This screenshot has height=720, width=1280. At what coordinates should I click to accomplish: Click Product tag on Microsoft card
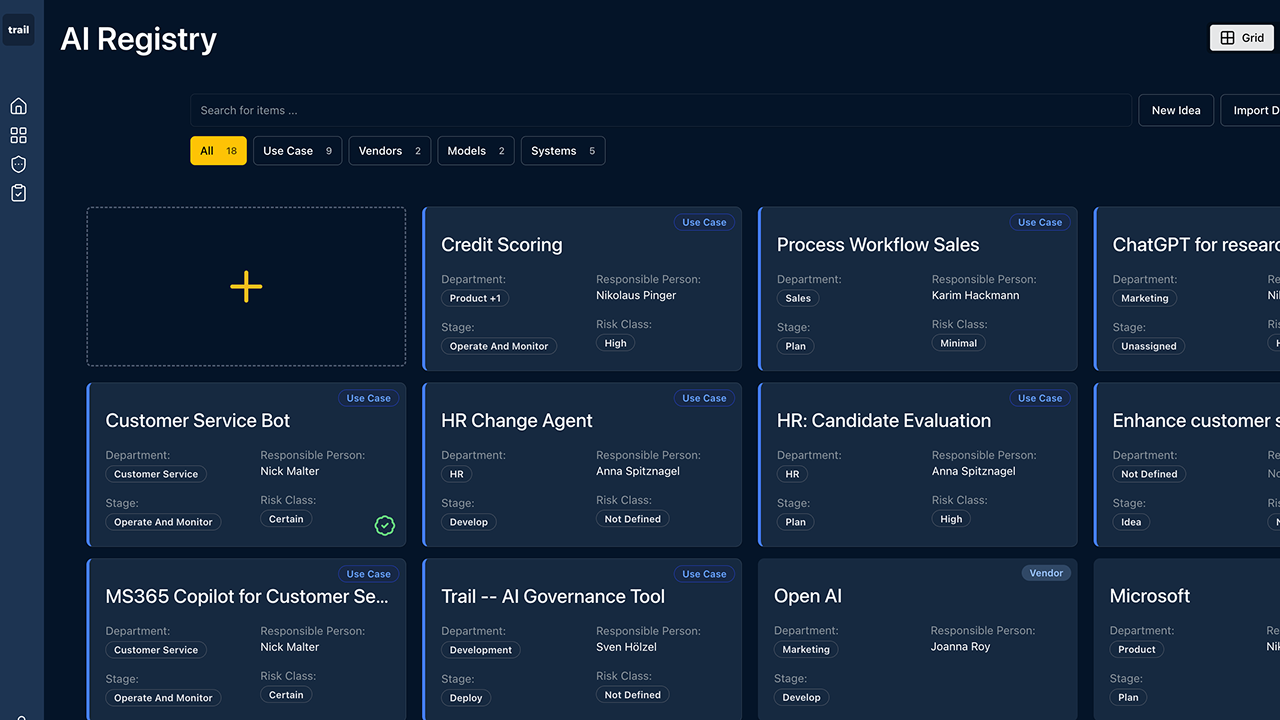(x=1137, y=649)
